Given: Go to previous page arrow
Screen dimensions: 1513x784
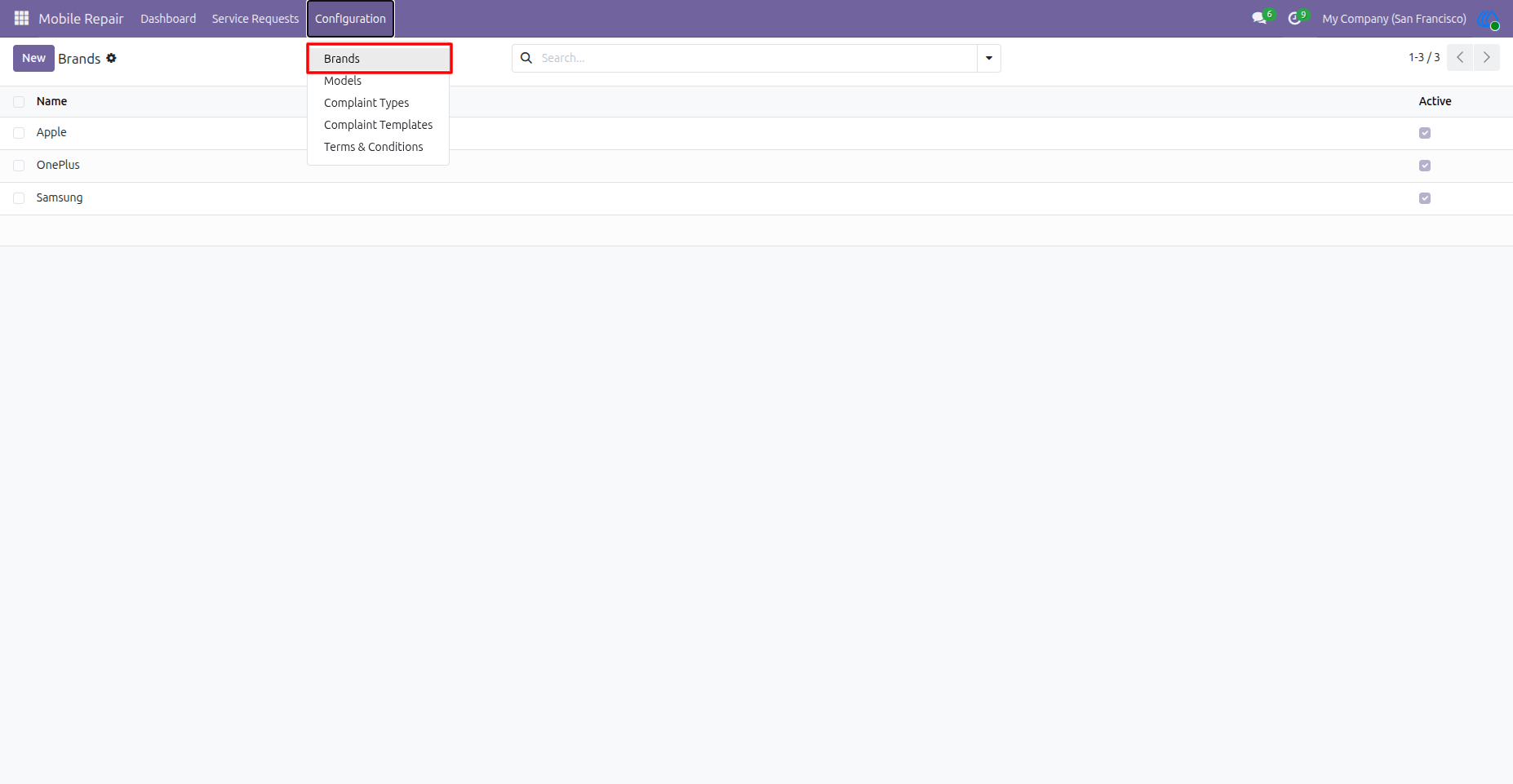Looking at the screenshot, I should tap(1460, 57).
